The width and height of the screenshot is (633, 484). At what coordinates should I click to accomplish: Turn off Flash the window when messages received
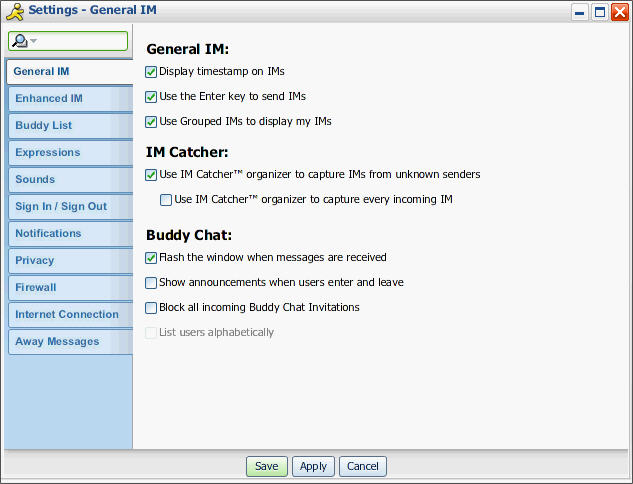(151, 258)
